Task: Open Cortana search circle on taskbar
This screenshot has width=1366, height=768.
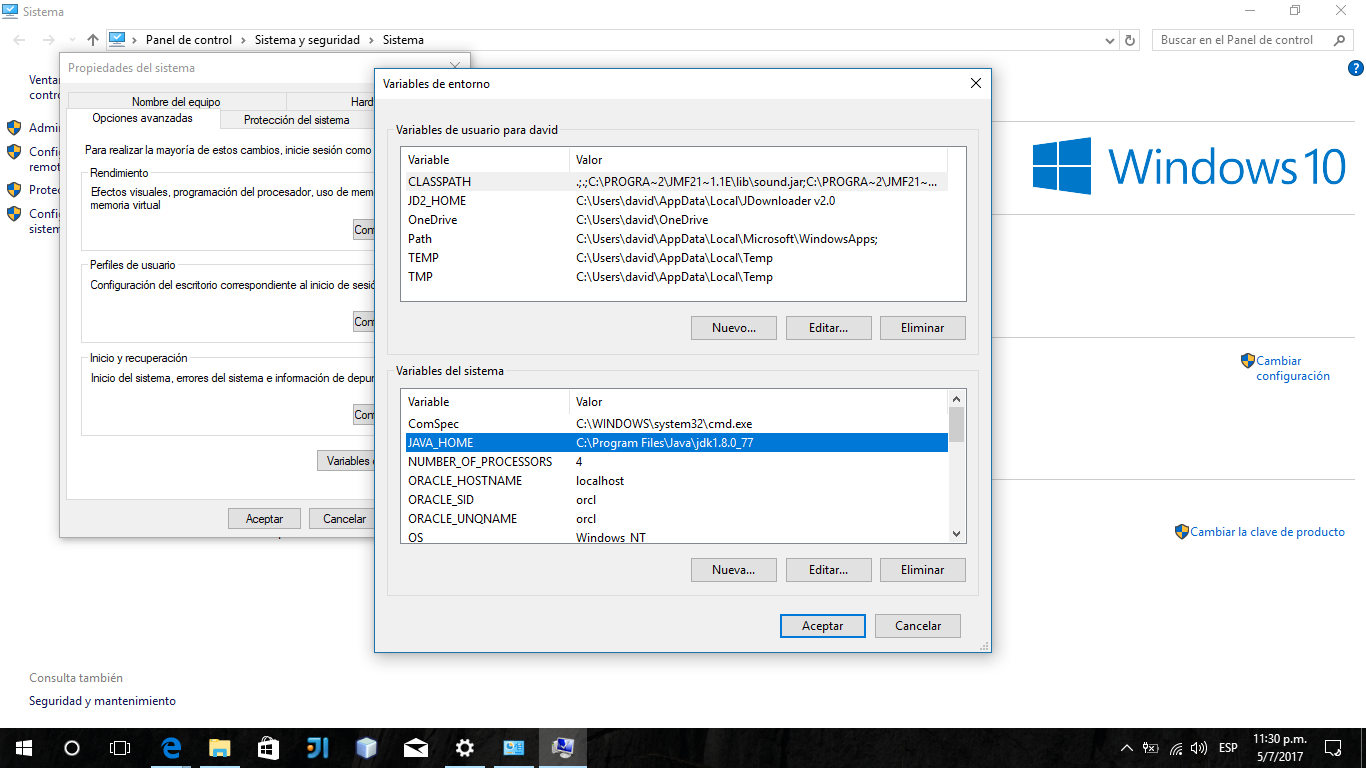Action: (71, 747)
